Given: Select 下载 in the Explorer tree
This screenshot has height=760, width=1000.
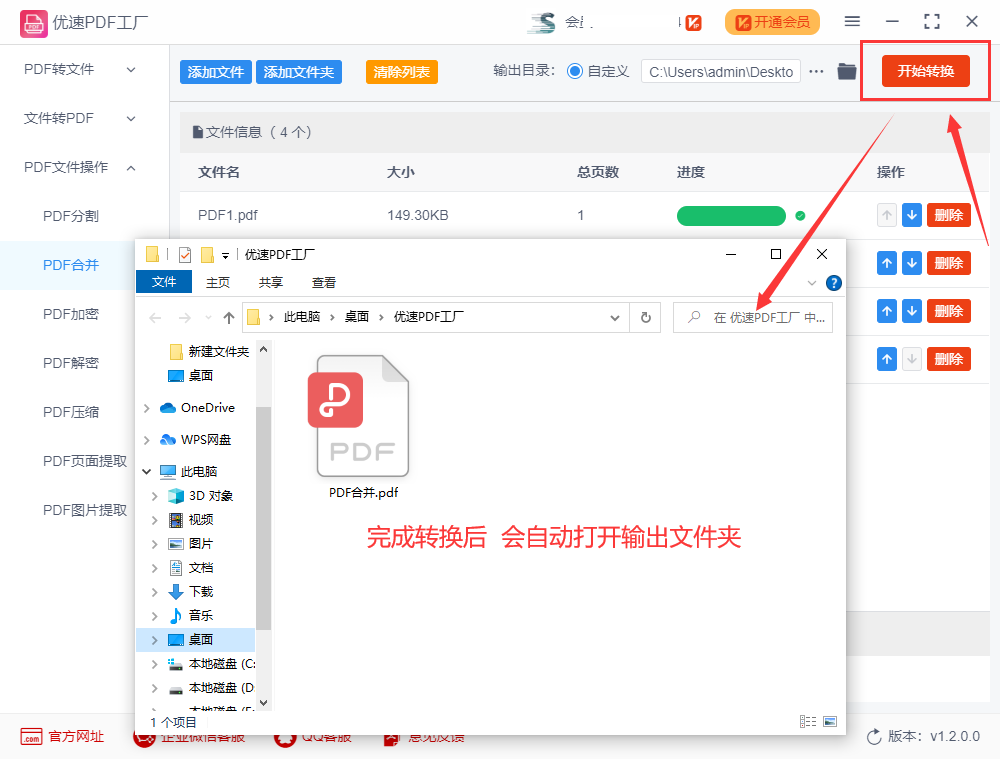Looking at the screenshot, I should pos(201,592).
